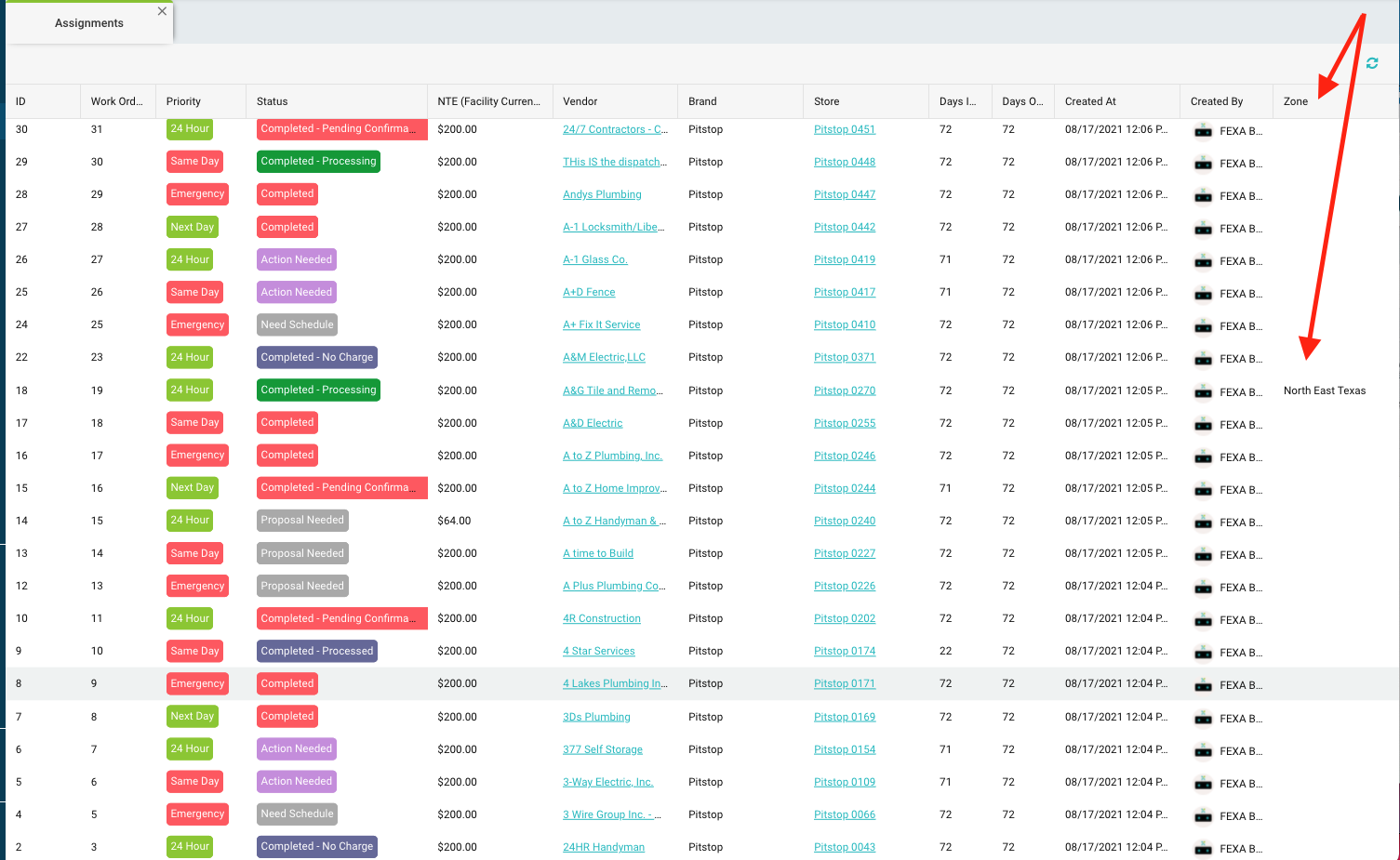Click the creator avatar icon for ID 14
This screenshot has height=860, width=1400.
(1203, 523)
